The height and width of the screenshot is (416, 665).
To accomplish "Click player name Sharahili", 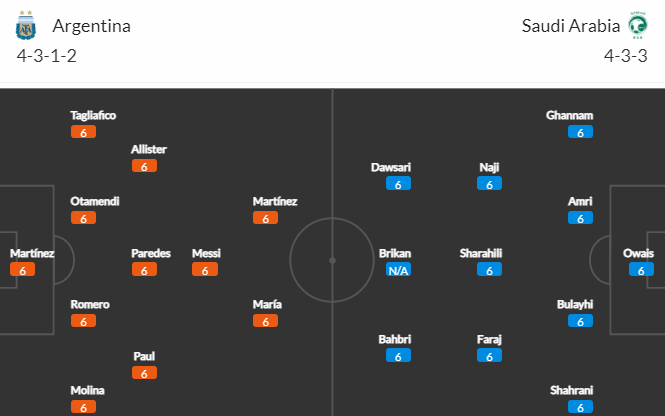I will tap(481, 253).
